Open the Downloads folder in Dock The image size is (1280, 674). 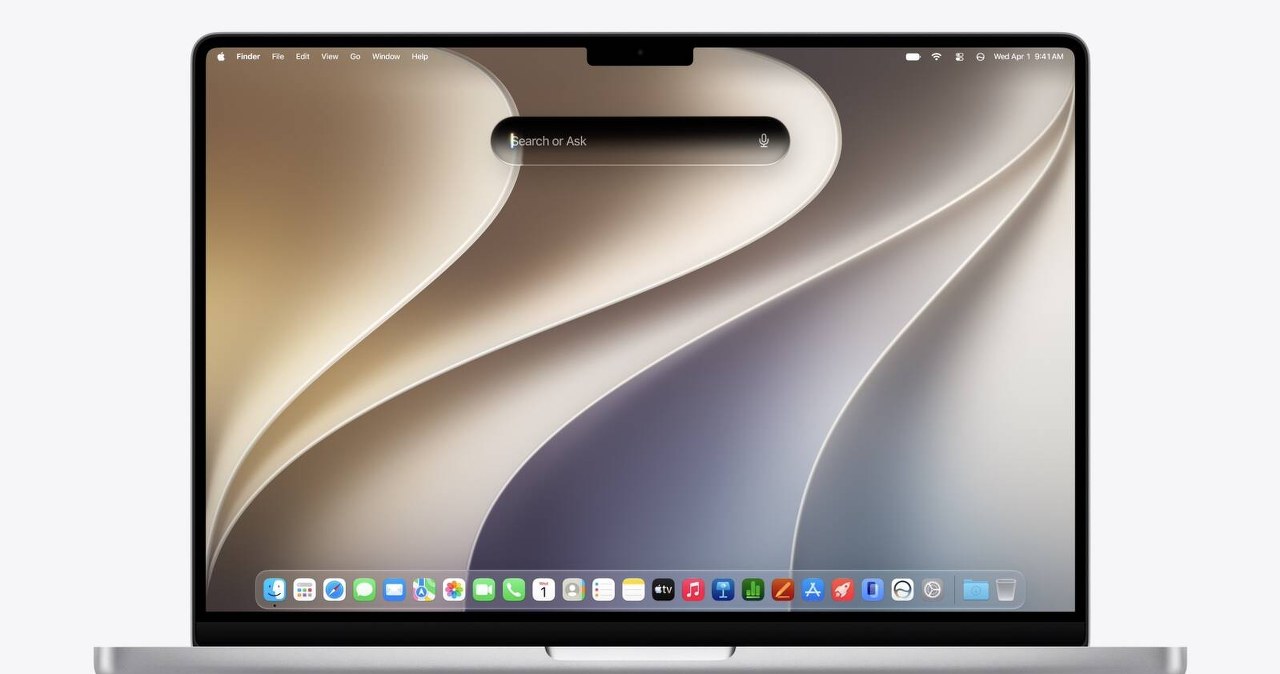[975, 590]
